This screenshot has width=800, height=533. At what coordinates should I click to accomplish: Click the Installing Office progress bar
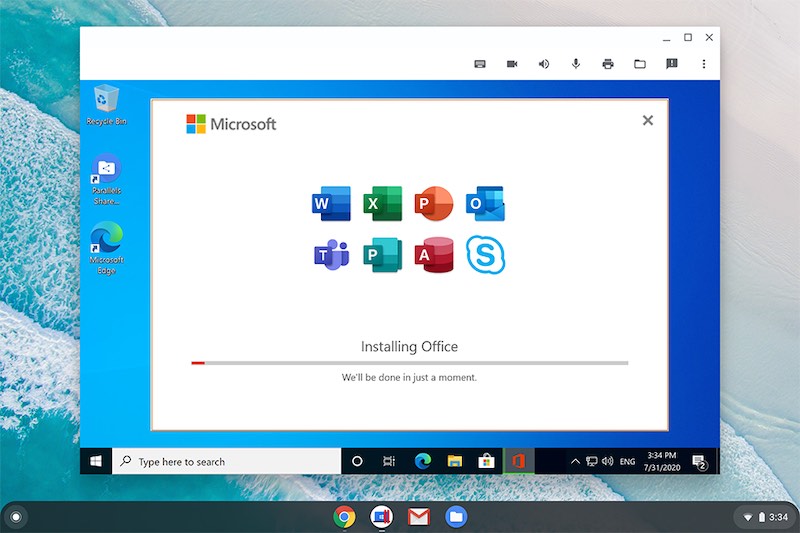(x=410, y=363)
